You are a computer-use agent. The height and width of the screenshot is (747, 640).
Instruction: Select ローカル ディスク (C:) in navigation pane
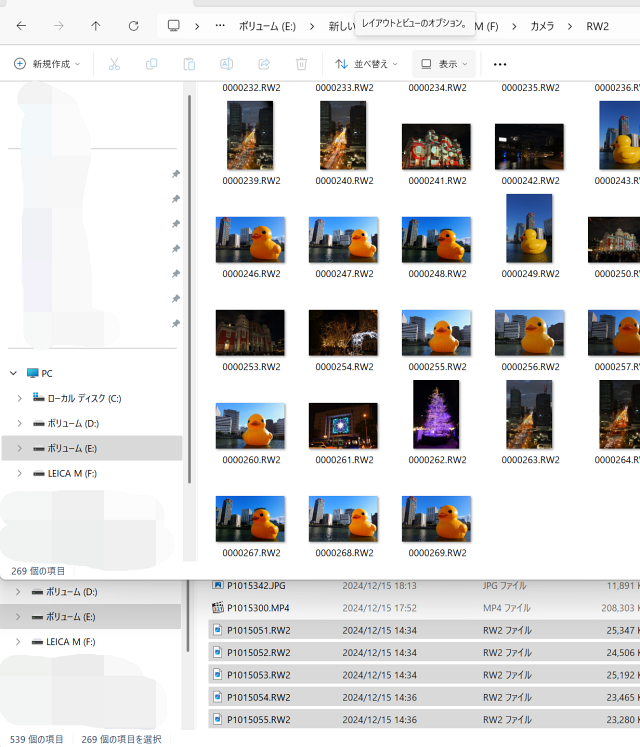click(x=77, y=398)
